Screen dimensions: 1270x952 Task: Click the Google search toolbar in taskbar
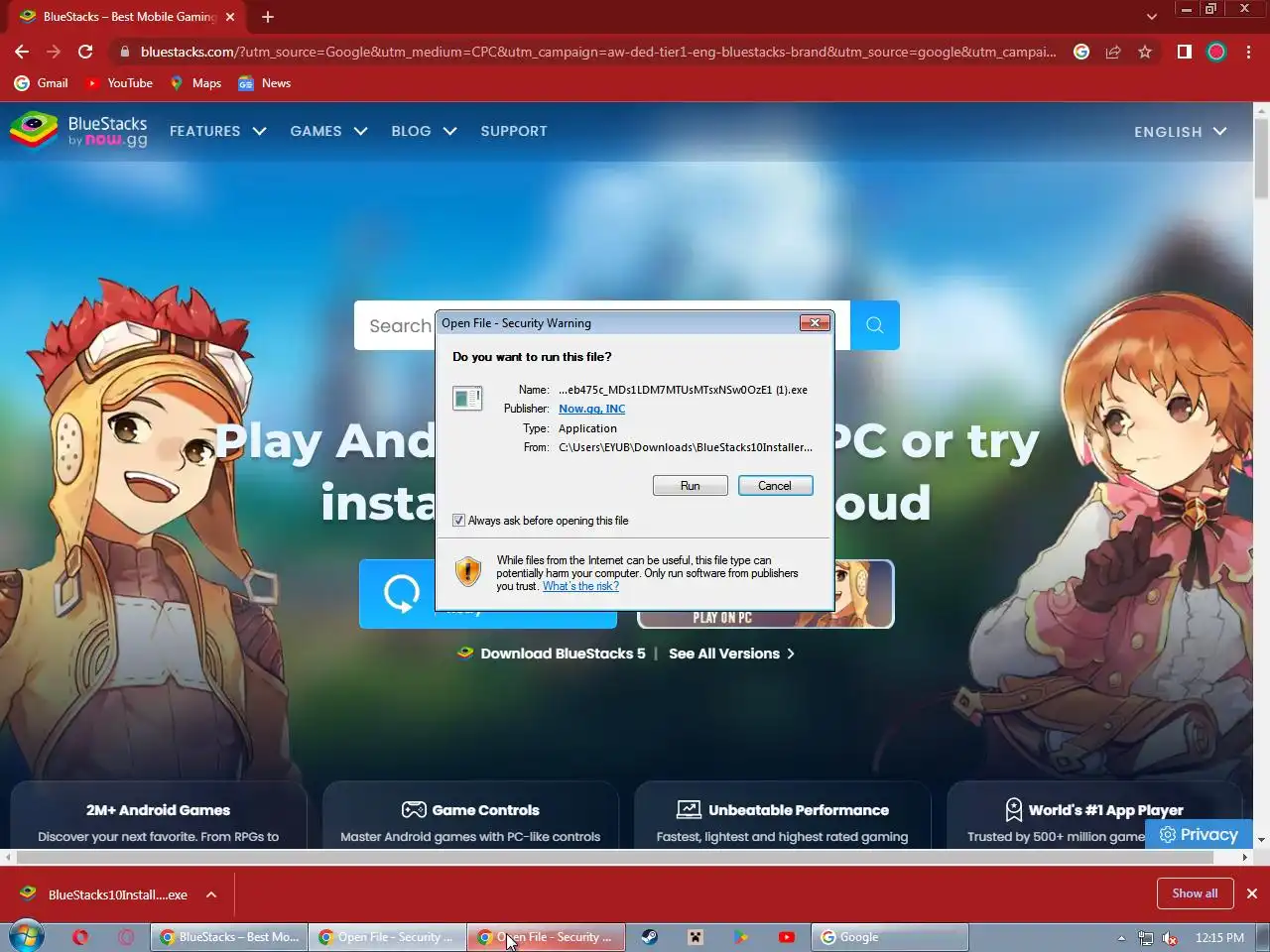890,937
